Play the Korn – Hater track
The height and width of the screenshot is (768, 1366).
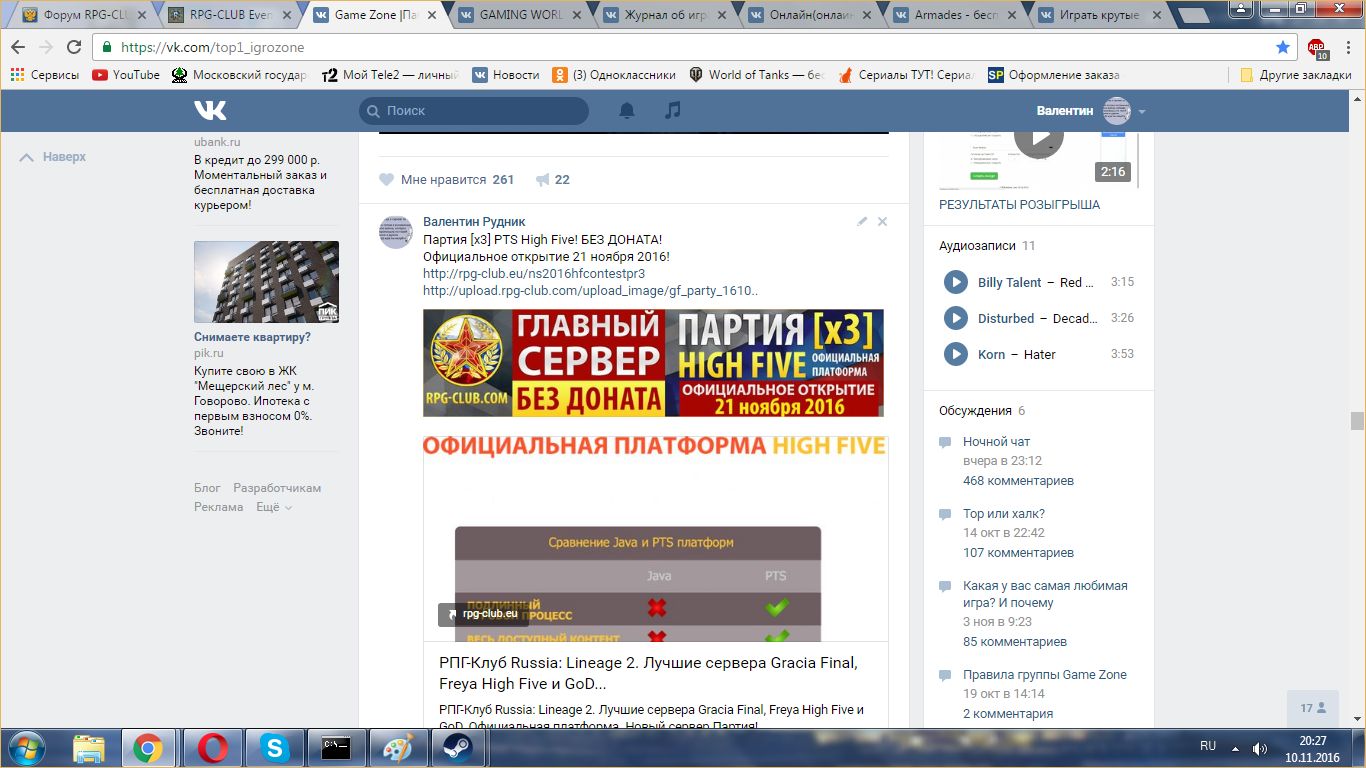click(x=956, y=354)
